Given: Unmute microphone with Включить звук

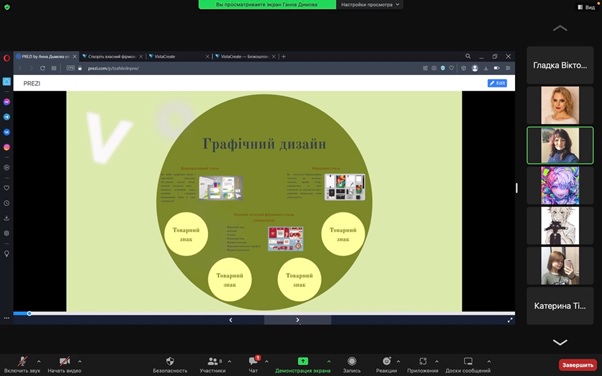Looking at the screenshot, I should (x=22, y=365).
